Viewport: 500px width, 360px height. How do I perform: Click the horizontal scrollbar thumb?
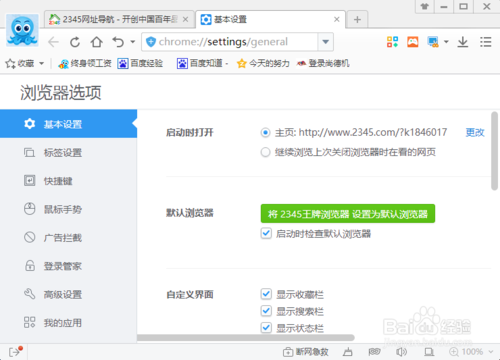point(246,338)
